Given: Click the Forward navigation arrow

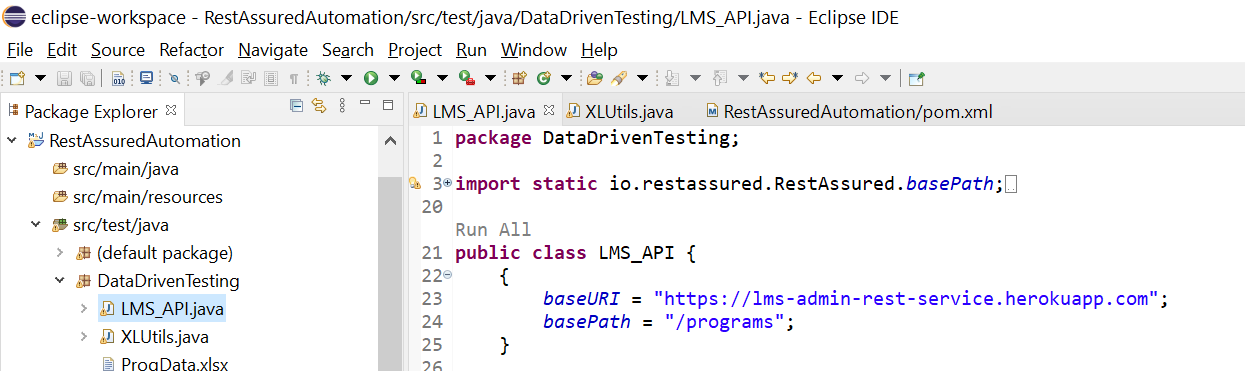Looking at the screenshot, I should [861, 78].
